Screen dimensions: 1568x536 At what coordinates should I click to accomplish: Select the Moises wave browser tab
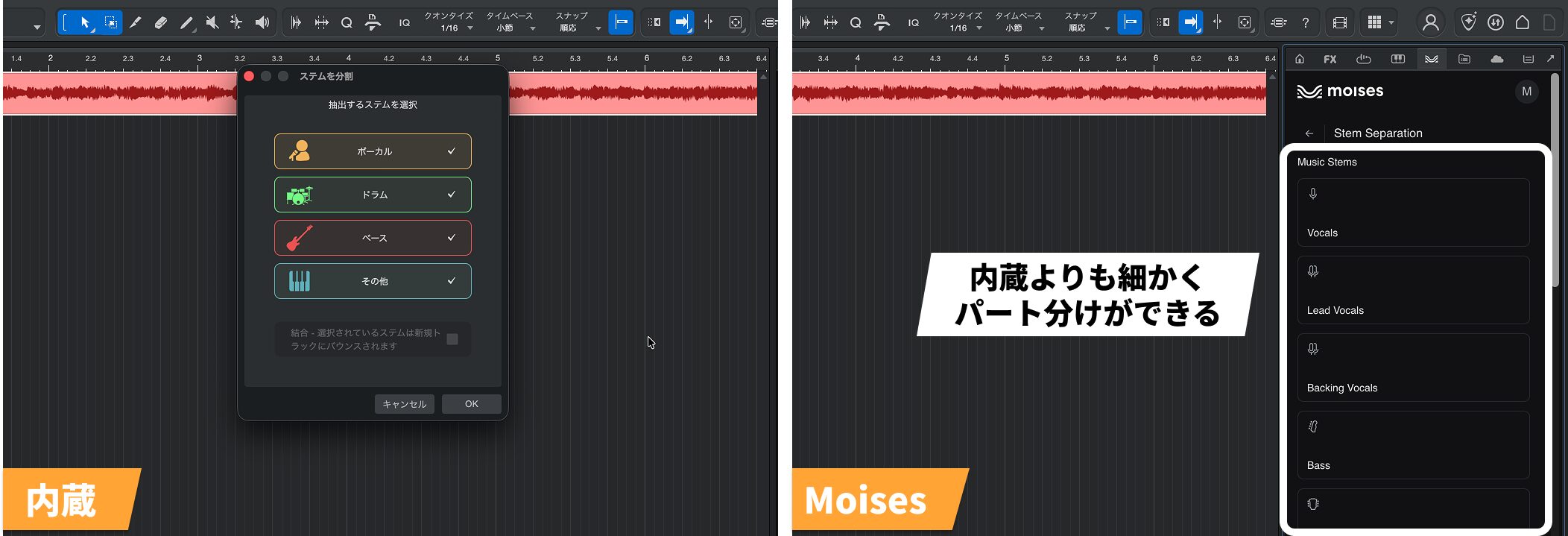(1432, 59)
